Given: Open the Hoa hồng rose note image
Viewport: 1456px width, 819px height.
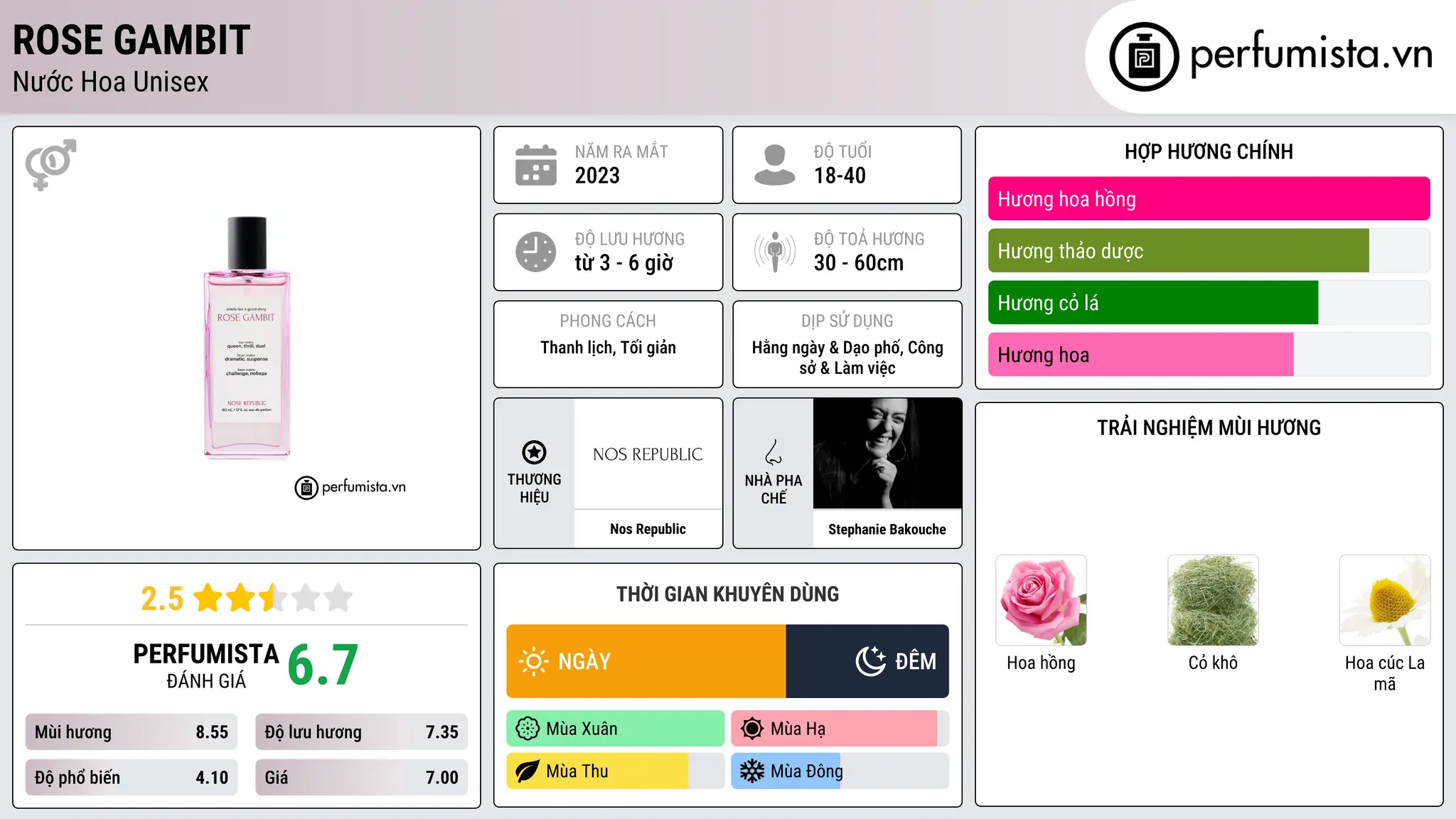Looking at the screenshot, I should click(x=1041, y=600).
